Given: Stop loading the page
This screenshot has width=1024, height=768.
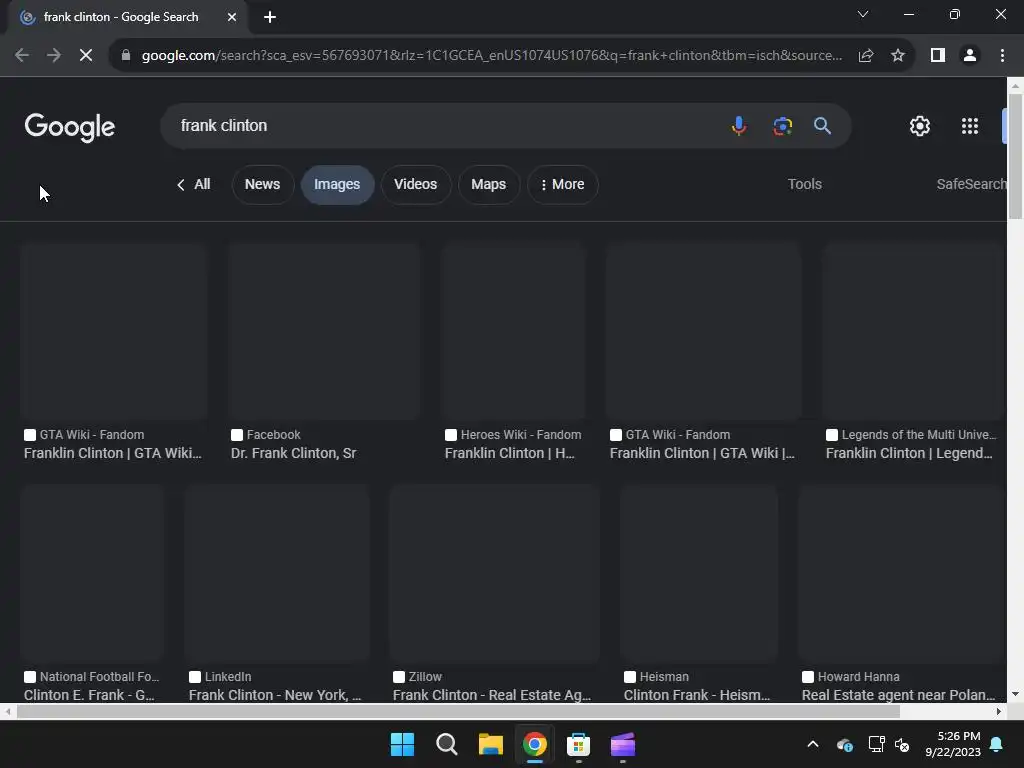Looking at the screenshot, I should click(86, 56).
